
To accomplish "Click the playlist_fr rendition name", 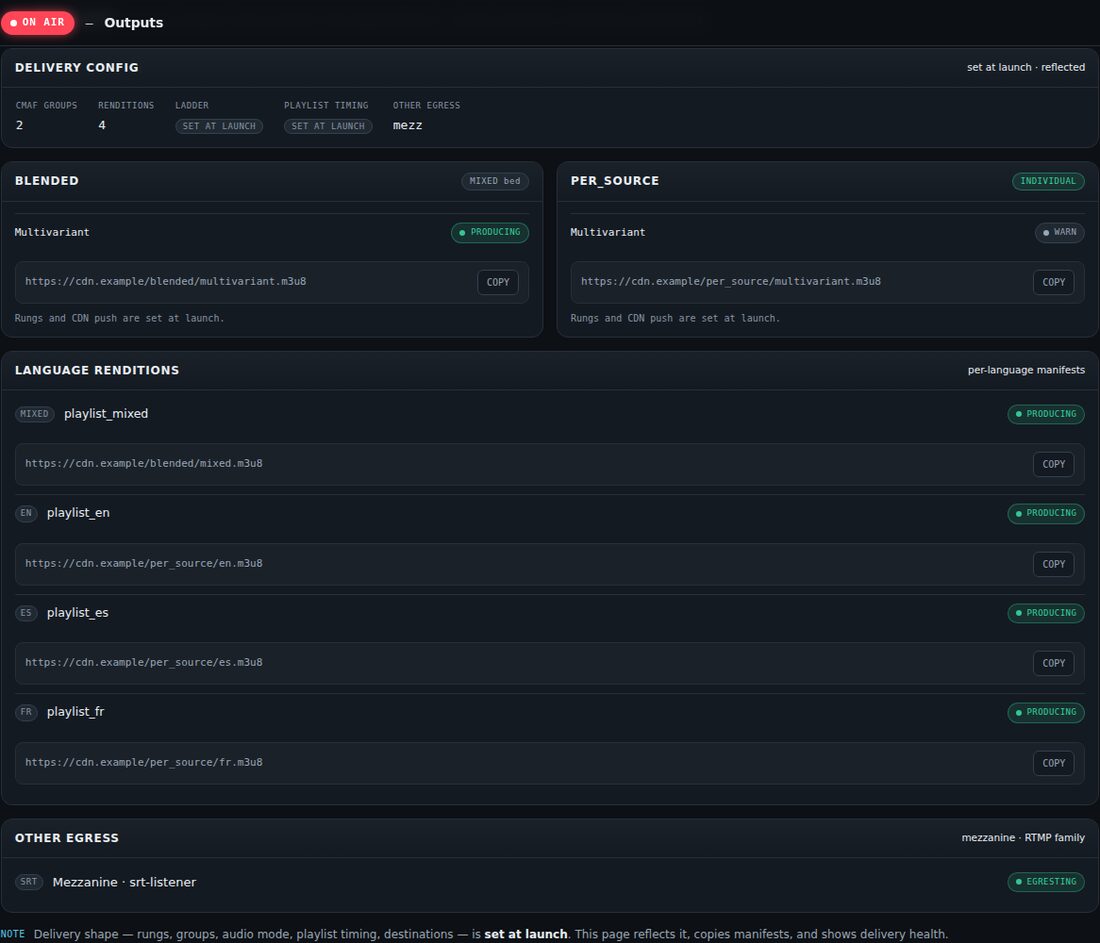I will coord(75,711).
